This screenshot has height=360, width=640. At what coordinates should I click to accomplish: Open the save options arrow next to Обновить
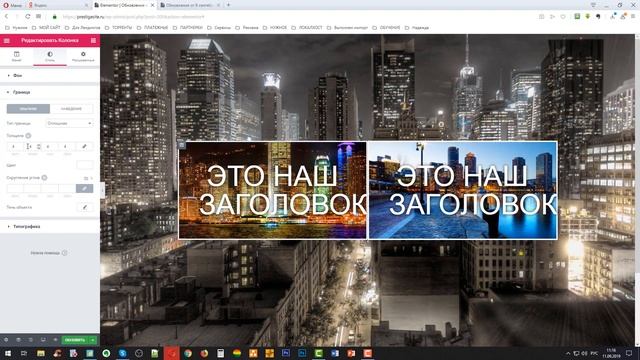click(x=93, y=340)
